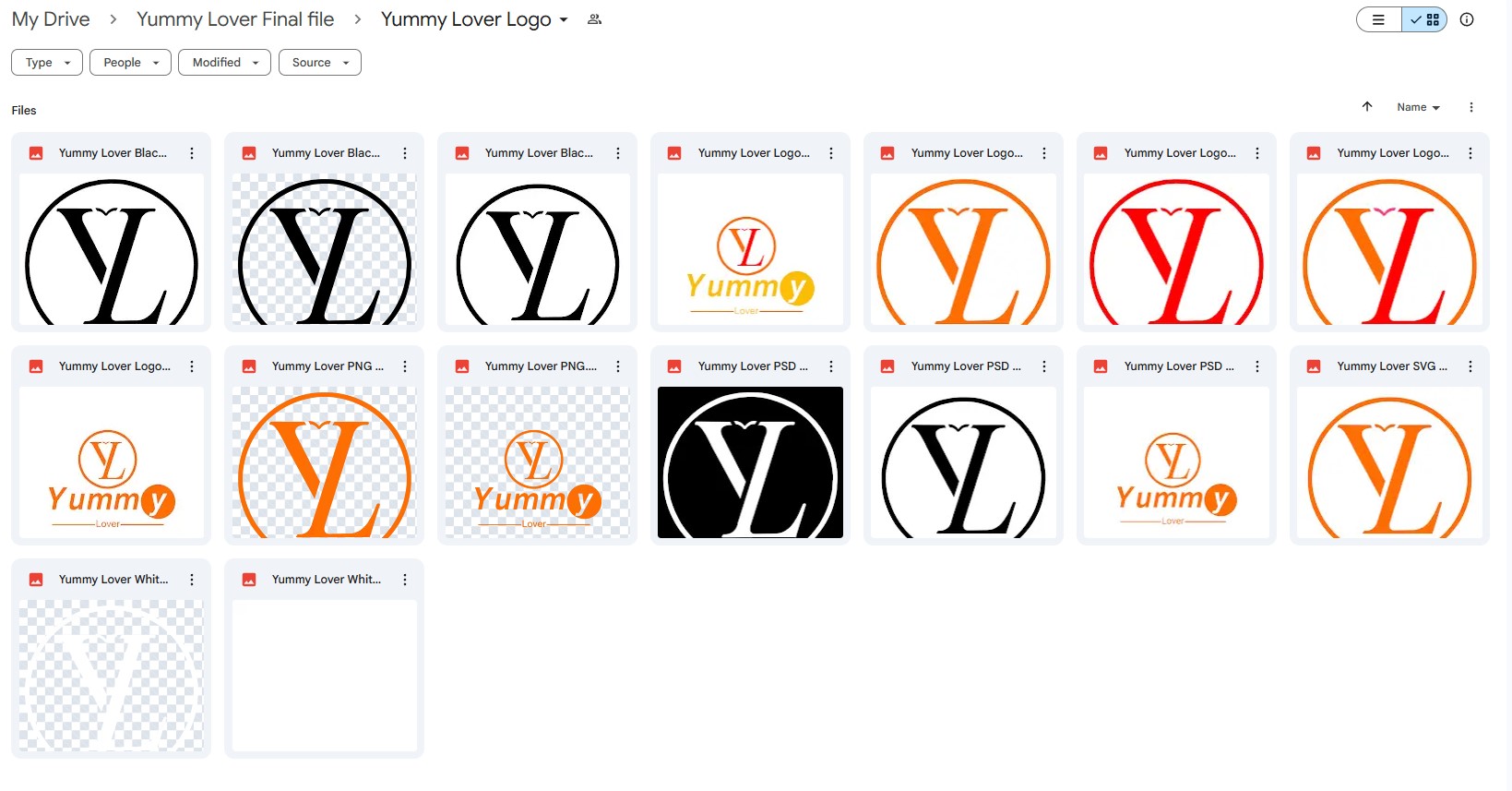Viewport: 1512px width, 791px height.
Task: Select 'Yummy Lover PSD ...' name above black VL
Action: 966,366
